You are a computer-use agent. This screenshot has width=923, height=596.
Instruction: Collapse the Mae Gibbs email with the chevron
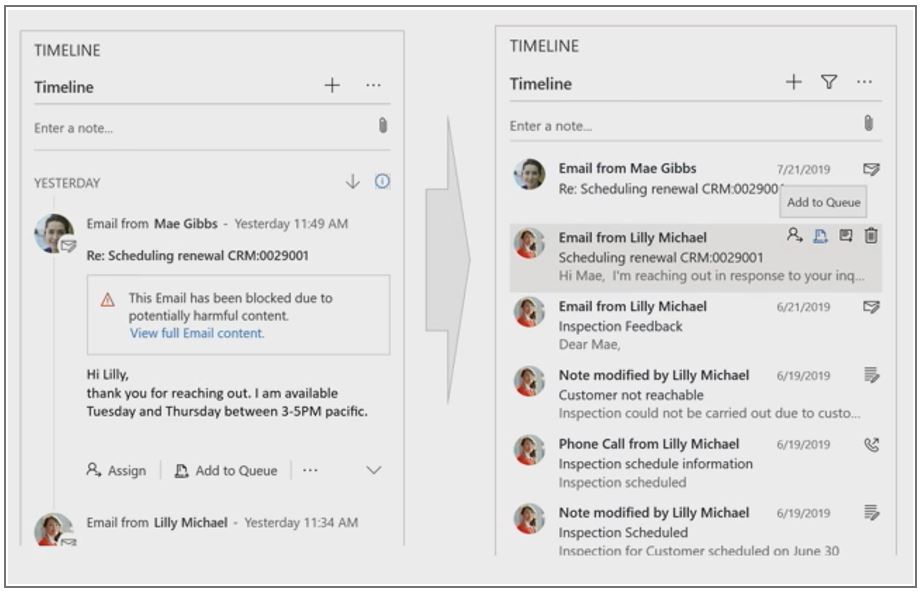pos(374,470)
